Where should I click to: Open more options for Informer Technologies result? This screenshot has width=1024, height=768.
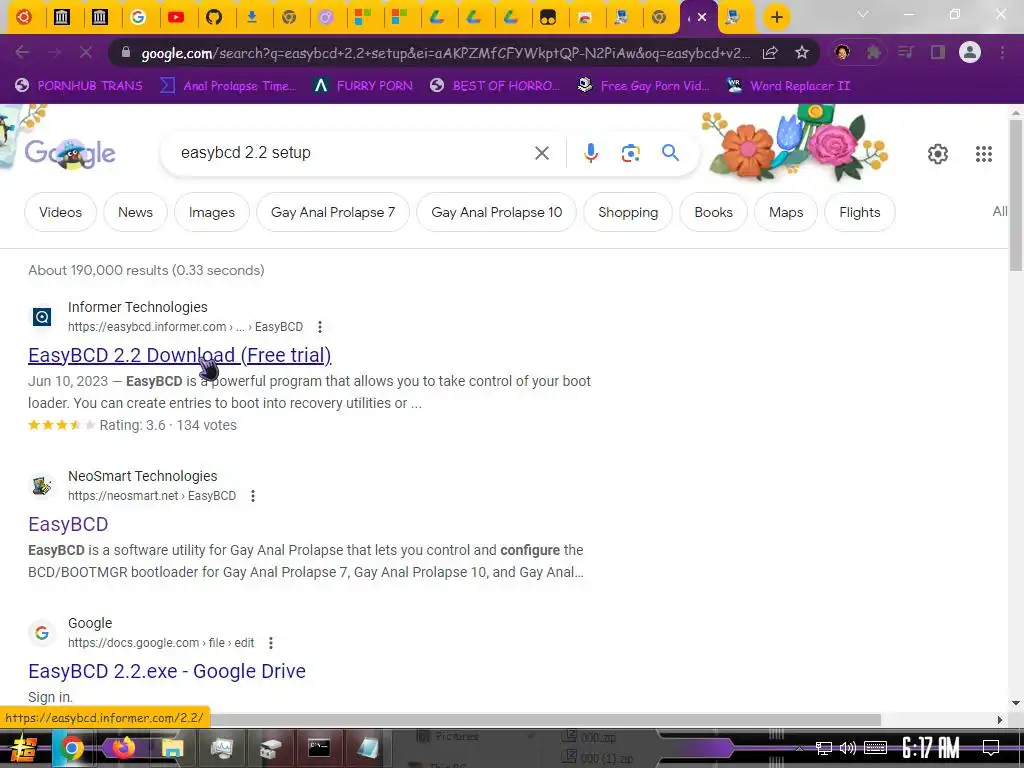(319, 327)
